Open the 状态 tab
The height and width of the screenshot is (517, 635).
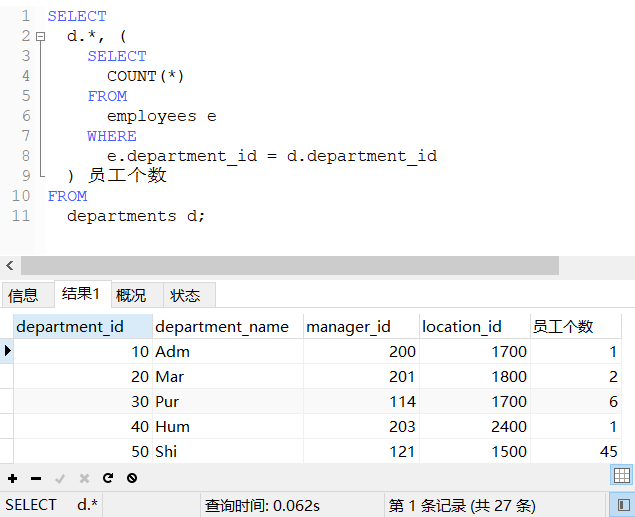(185, 295)
